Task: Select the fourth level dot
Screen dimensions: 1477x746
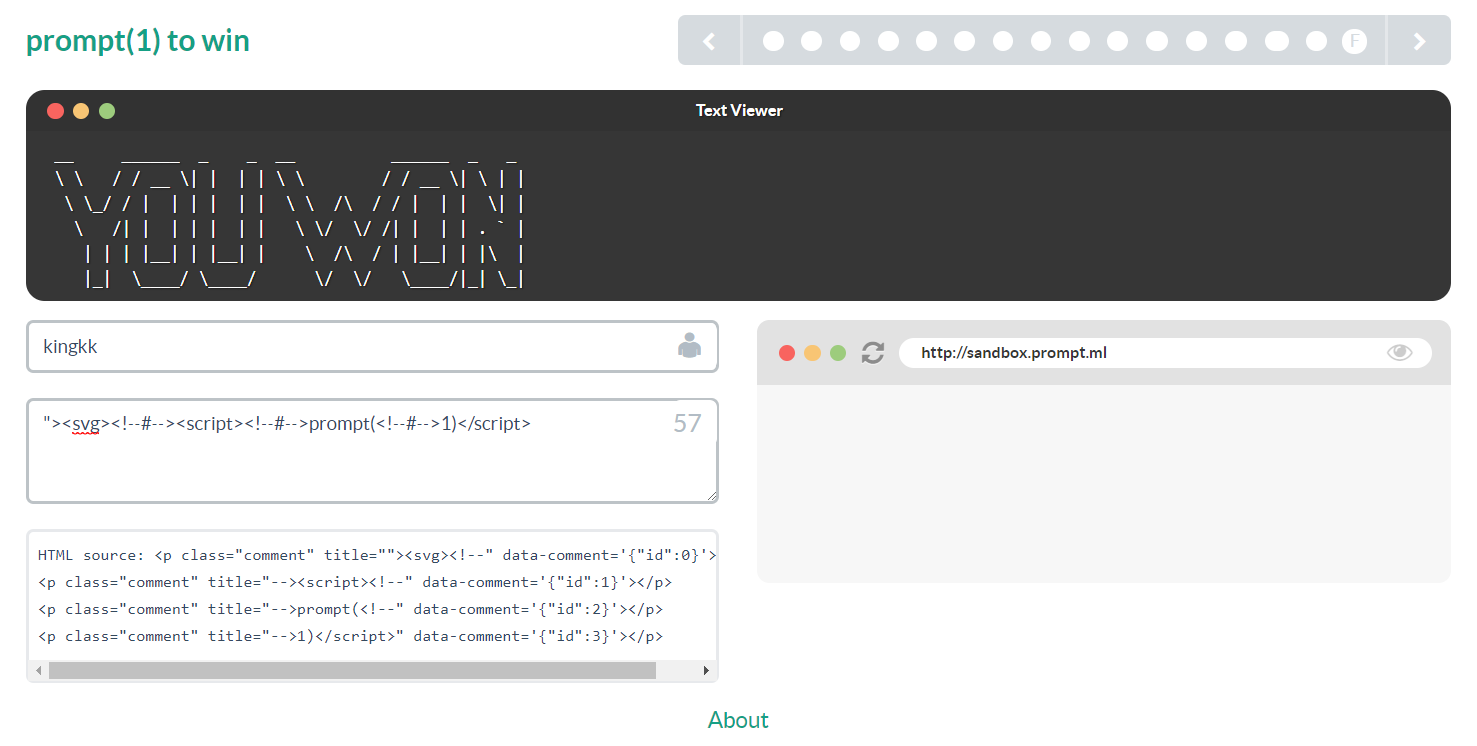Action: click(x=888, y=41)
